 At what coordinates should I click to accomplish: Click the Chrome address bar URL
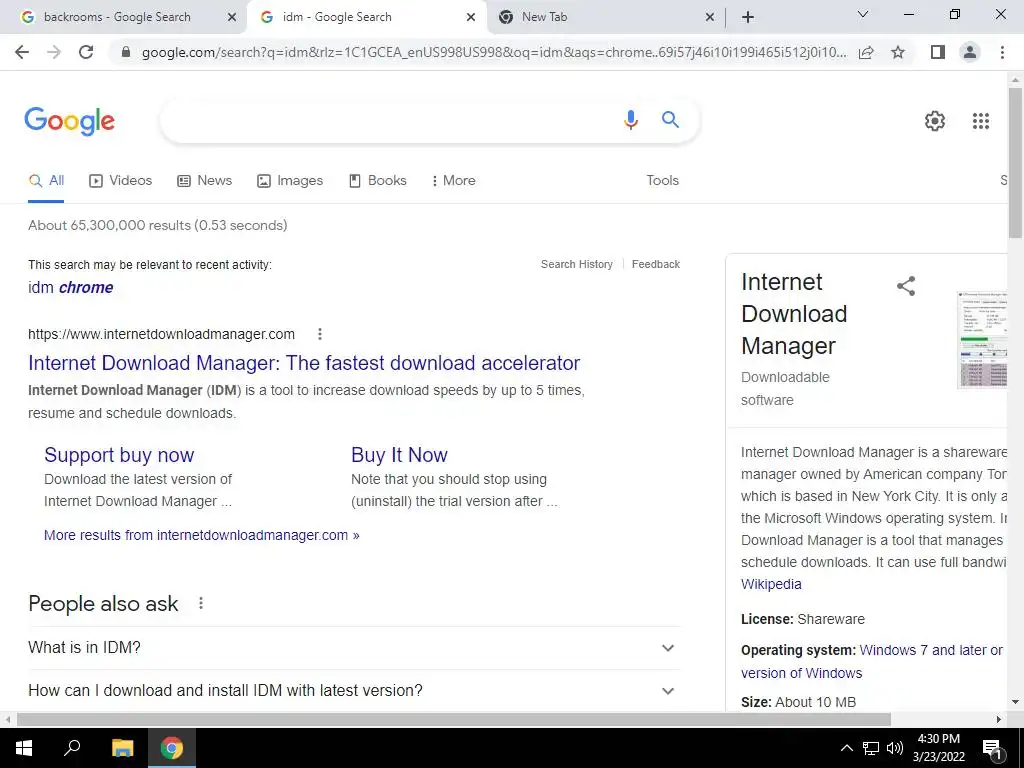pyautogui.click(x=494, y=52)
